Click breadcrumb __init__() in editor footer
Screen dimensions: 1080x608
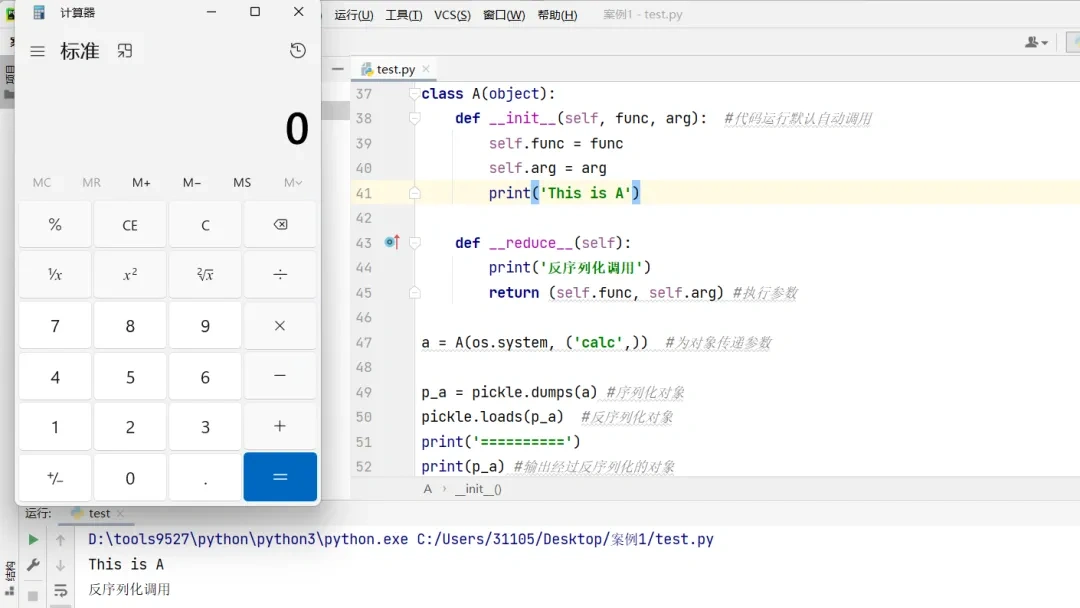(478, 489)
